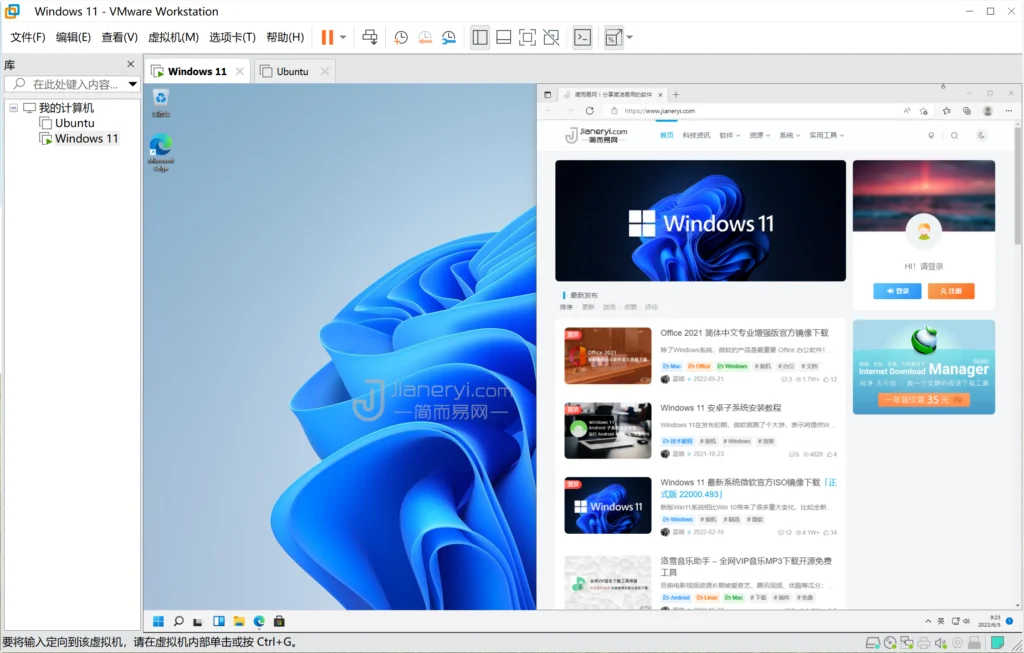Screen dimensions: 1024x653
Task: Click the Recycle Bin desktop icon in guest
Action: point(161,103)
